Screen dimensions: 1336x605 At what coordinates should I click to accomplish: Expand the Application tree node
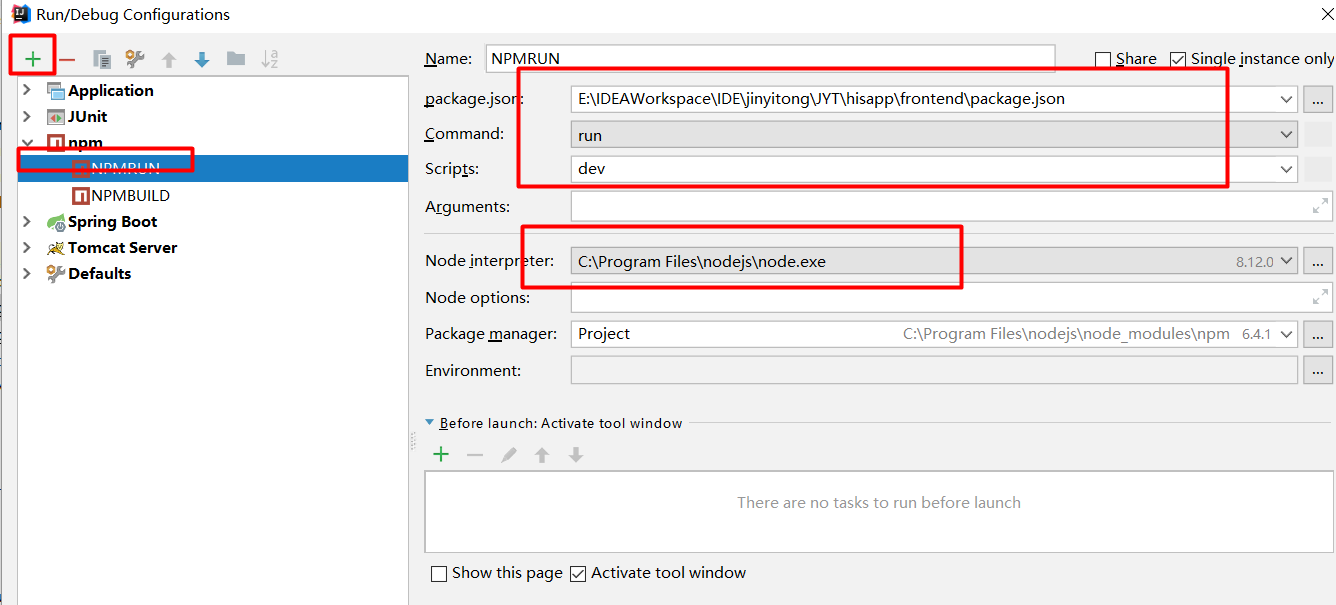[27, 91]
